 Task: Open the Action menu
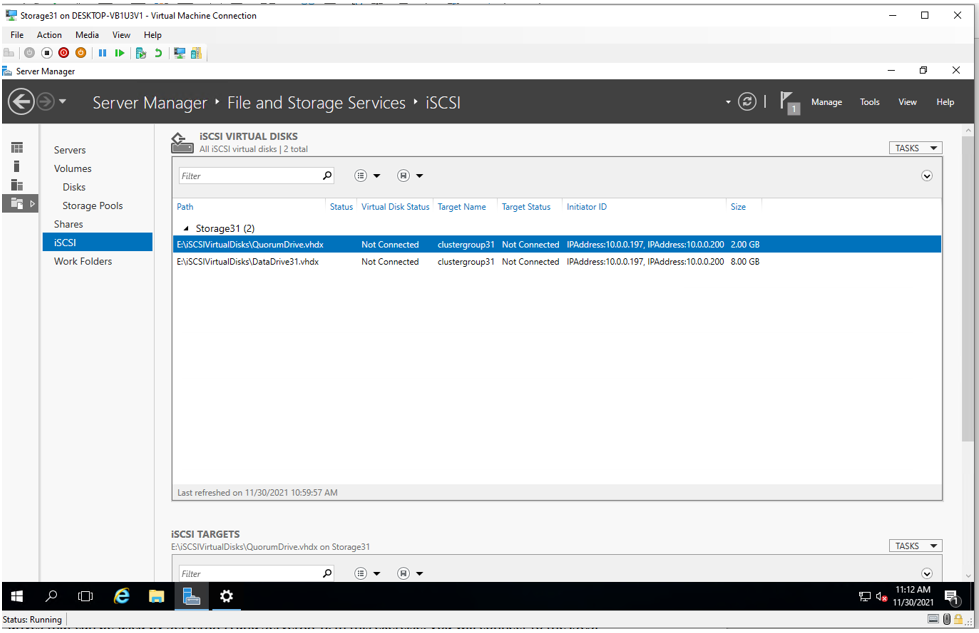pyautogui.click(x=49, y=35)
